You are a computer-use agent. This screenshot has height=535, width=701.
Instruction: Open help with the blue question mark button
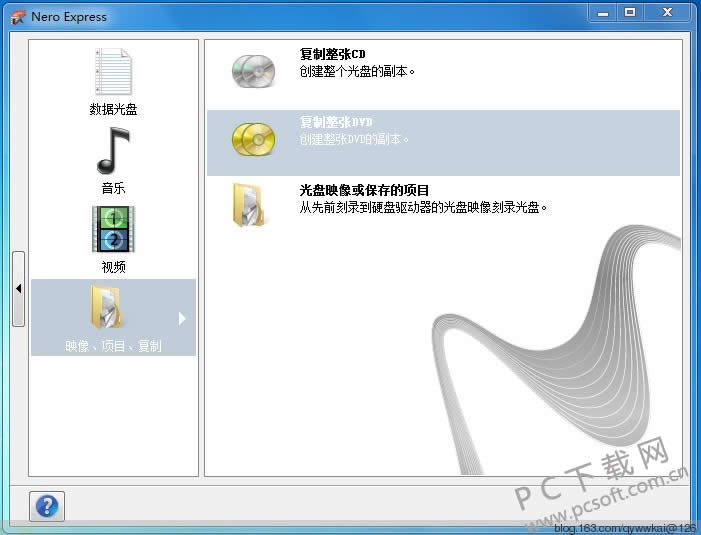[47, 506]
